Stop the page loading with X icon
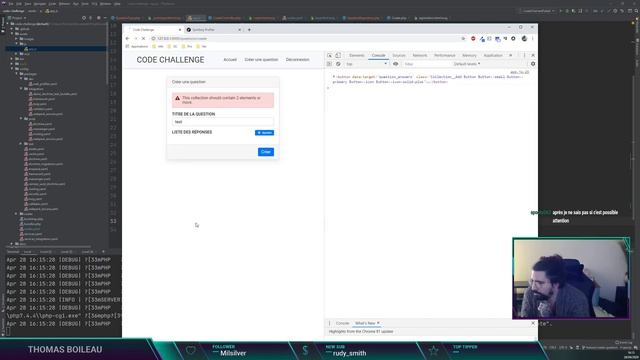 point(143,38)
